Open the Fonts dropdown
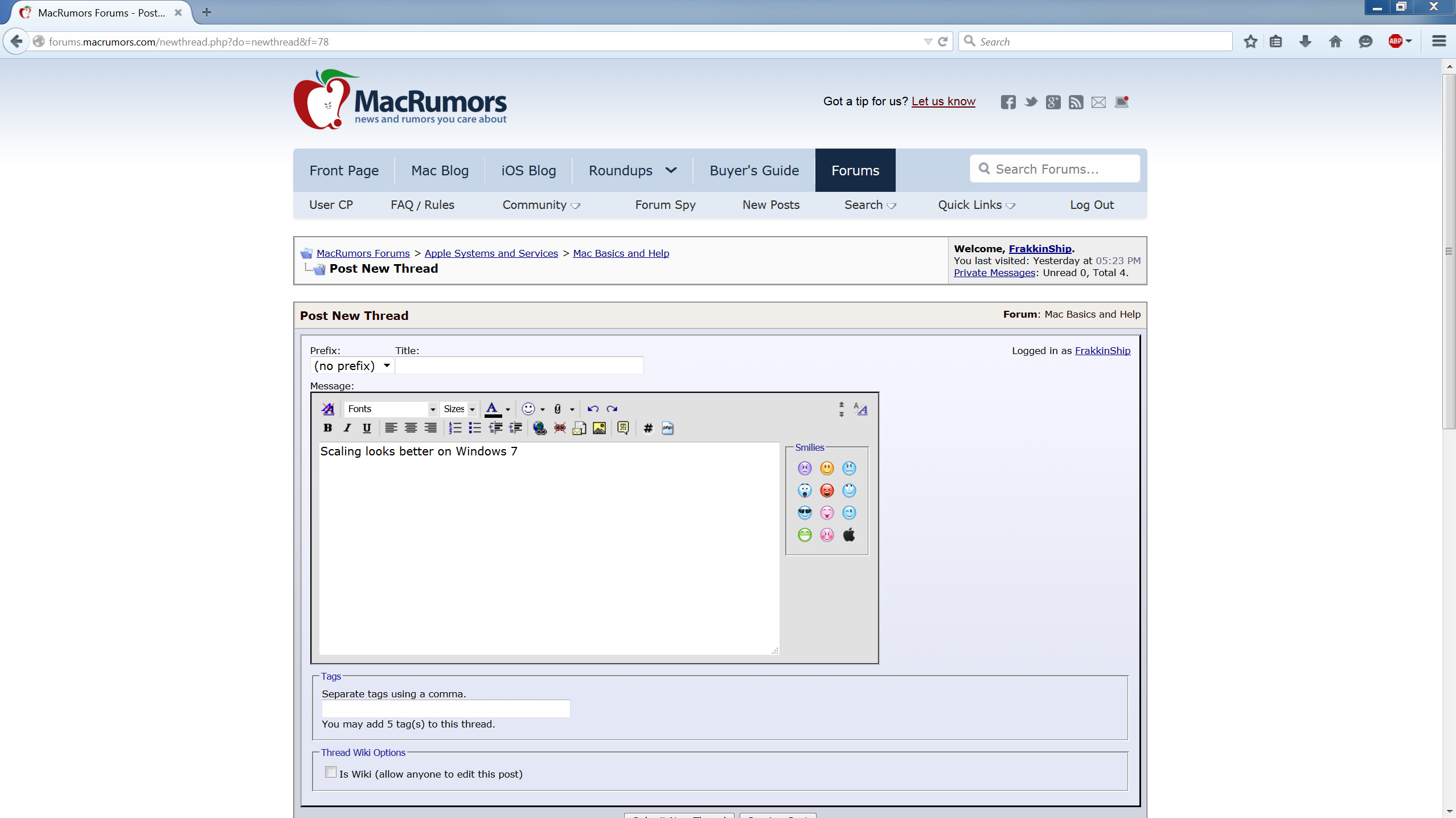 (391, 409)
